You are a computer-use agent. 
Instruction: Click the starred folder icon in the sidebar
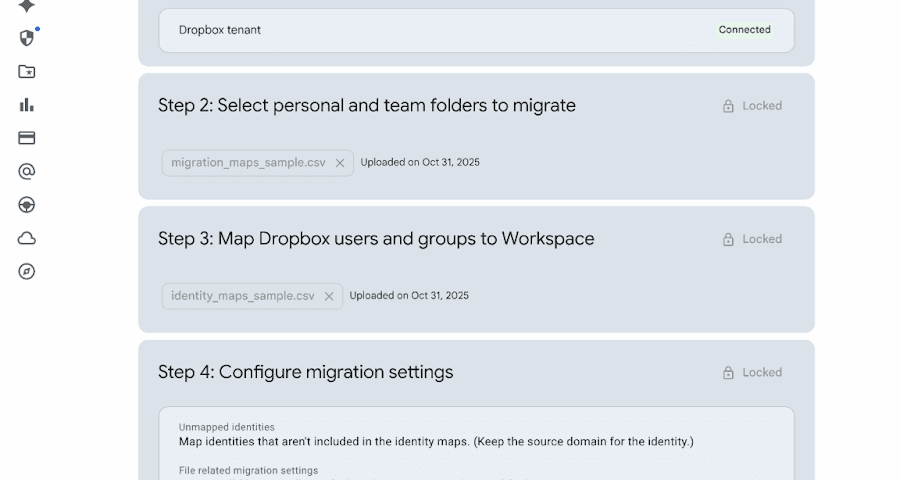coord(27,71)
